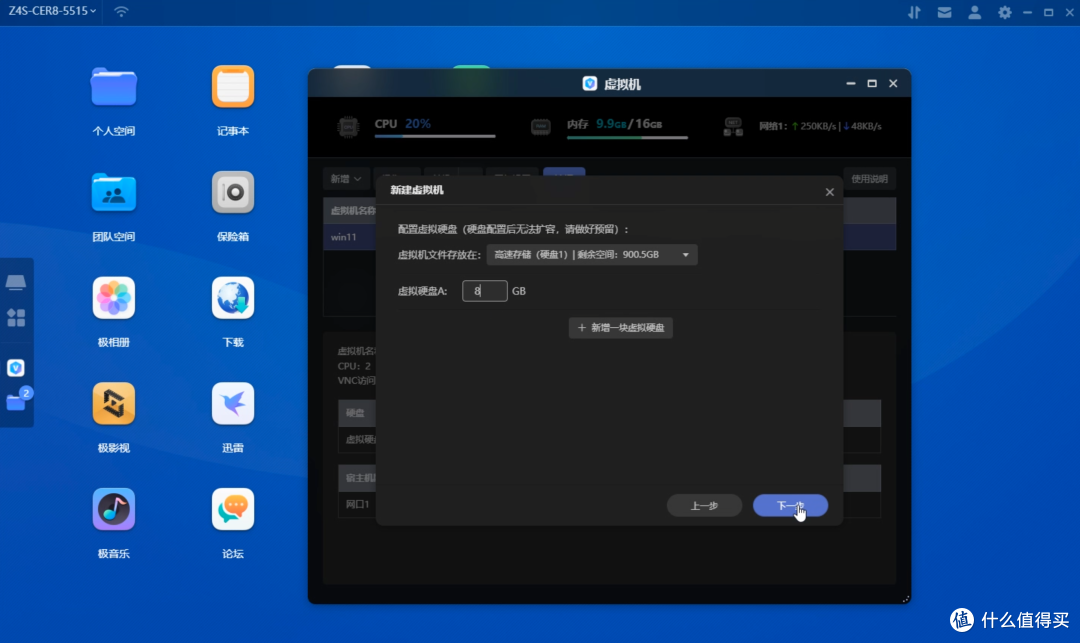Viewport: 1080px width, 643px height.
Task: Open folder icon with badge 2
Action: [x=16, y=401]
